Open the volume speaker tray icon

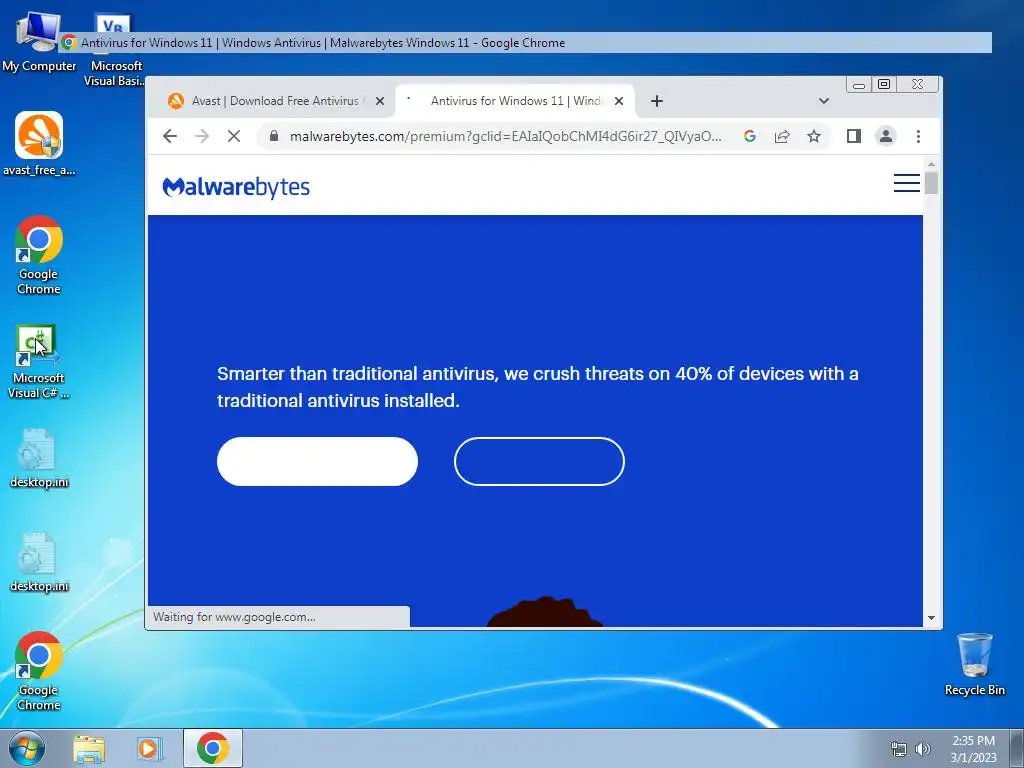click(923, 749)
